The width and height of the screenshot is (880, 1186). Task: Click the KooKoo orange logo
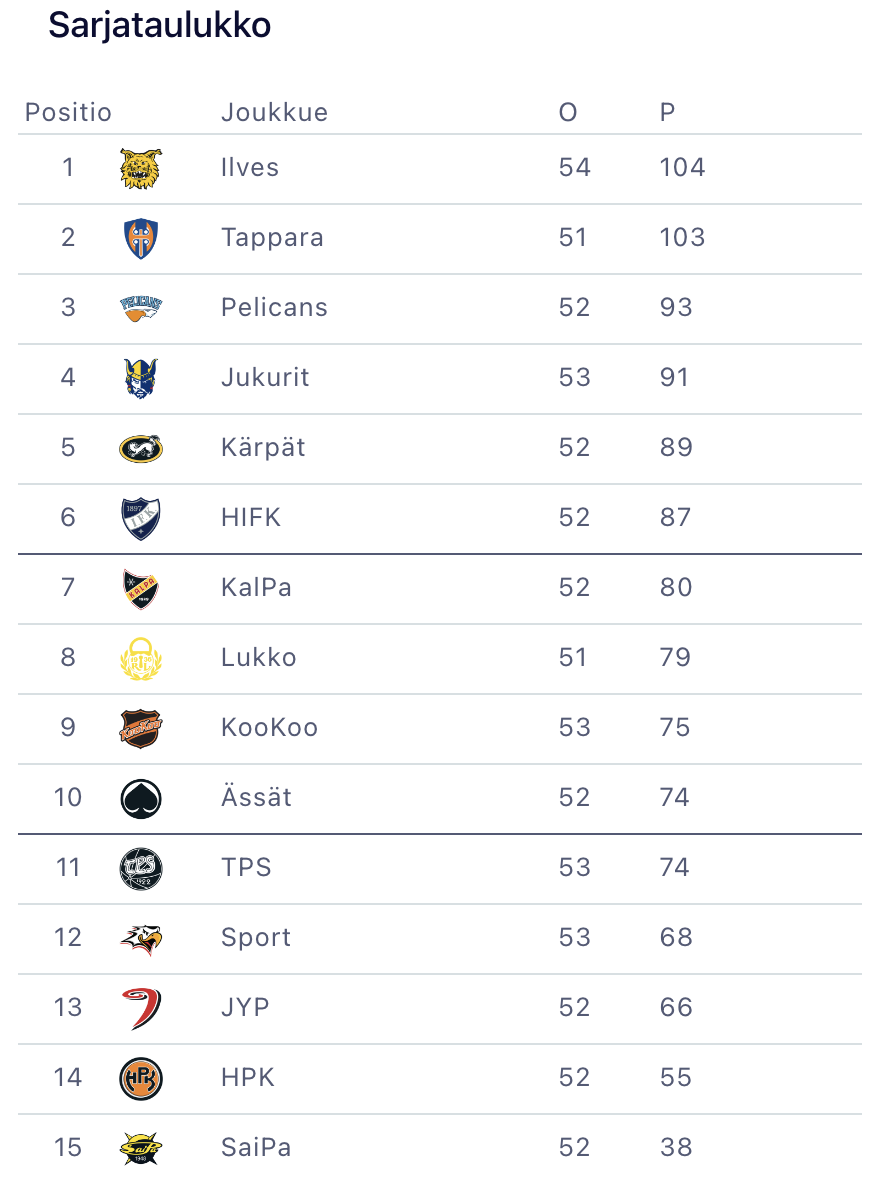140,728
